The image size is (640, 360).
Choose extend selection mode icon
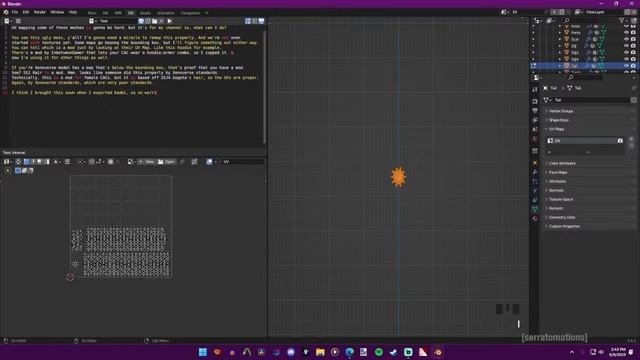(24, 170)
